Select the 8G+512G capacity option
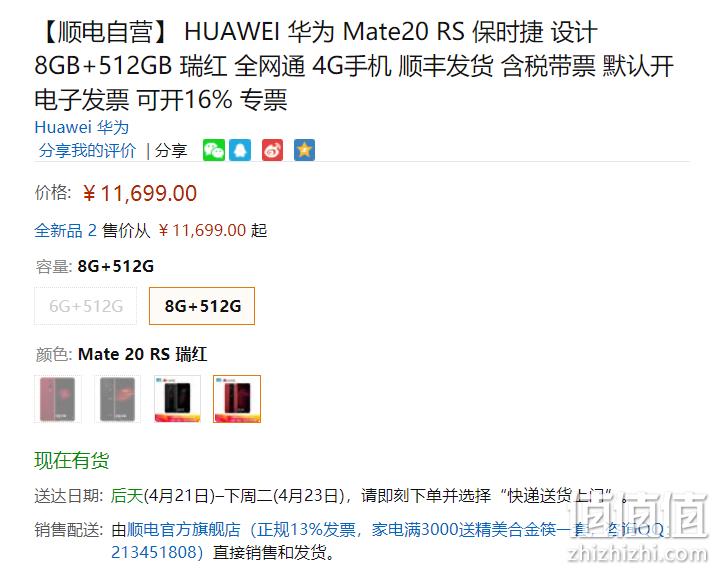717x571 pixels. tap(202, 306)
